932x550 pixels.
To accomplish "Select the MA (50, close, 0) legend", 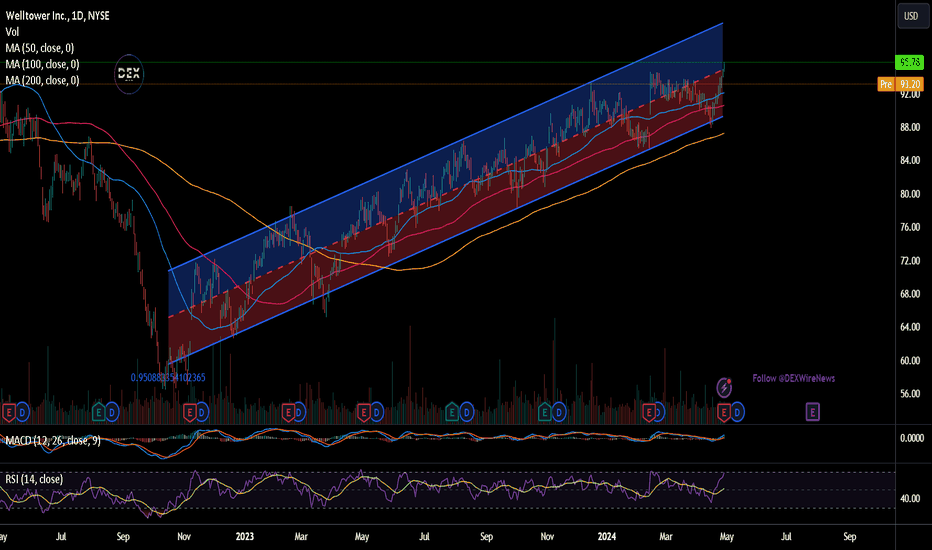I will pos(40,48).
